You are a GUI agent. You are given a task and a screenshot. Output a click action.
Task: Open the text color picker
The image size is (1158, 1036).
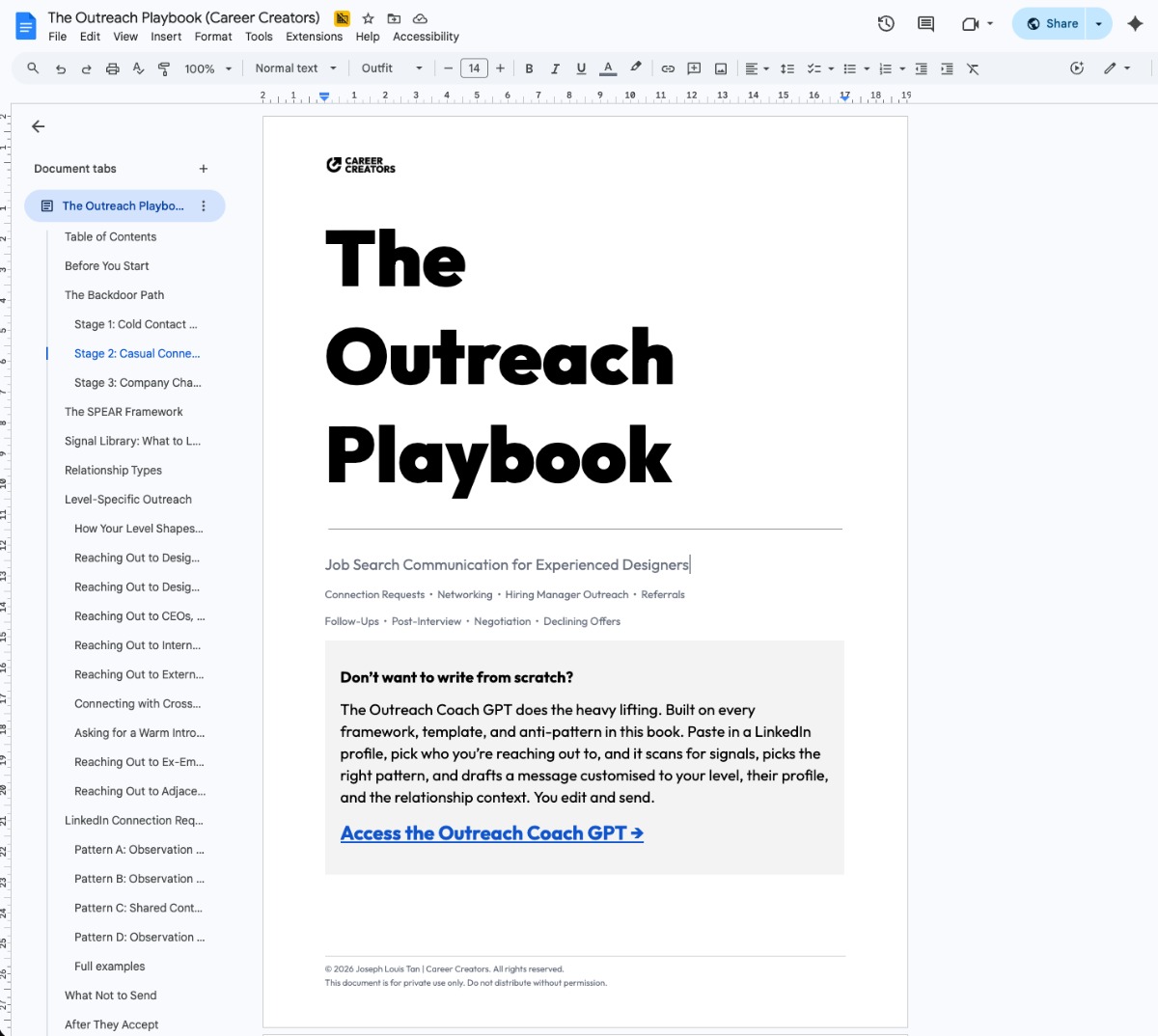pyautogui.click(x=608, y=68)
